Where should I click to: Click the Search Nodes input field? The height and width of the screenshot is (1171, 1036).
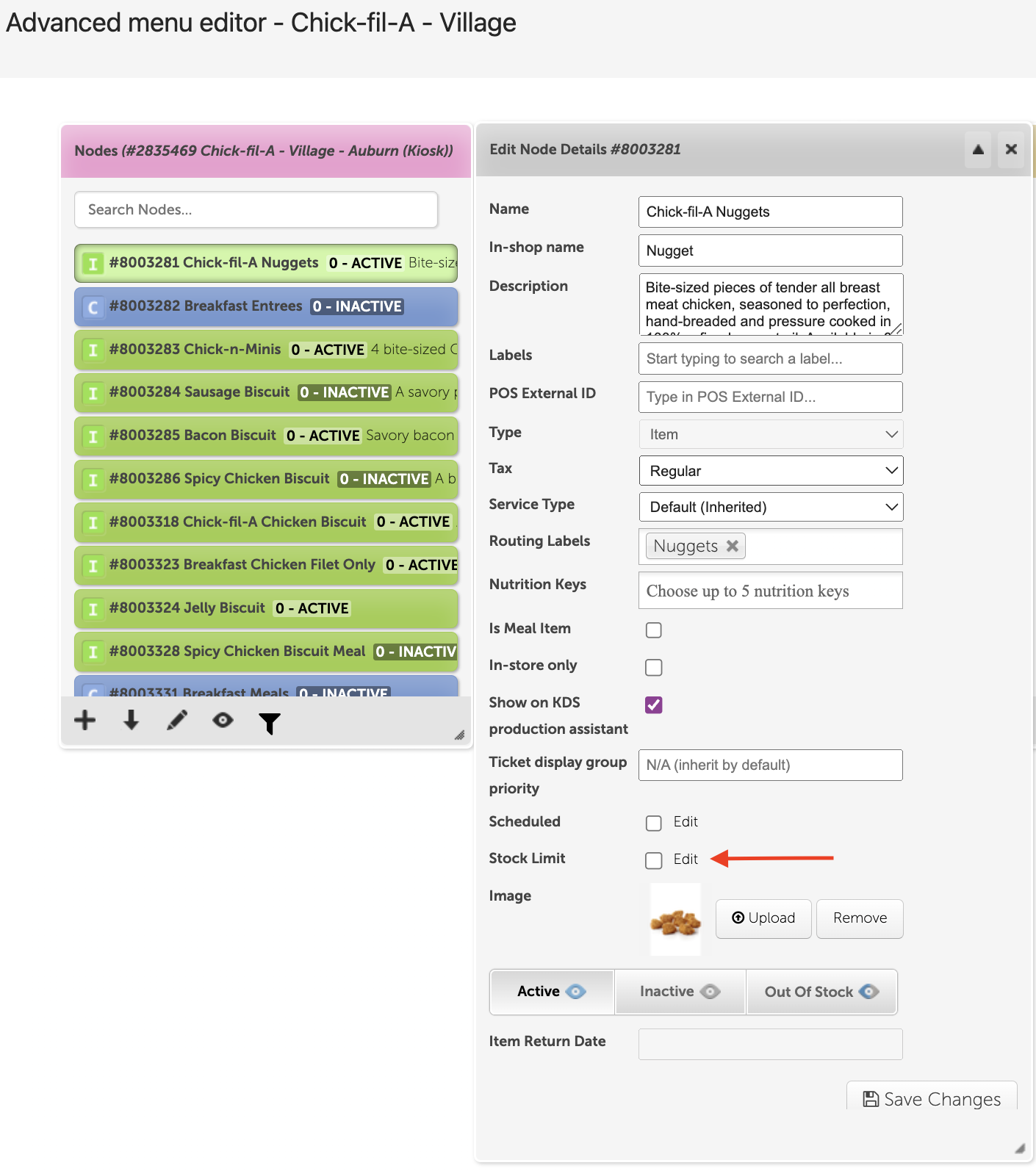pyautogui.click(x=256, y=210)
